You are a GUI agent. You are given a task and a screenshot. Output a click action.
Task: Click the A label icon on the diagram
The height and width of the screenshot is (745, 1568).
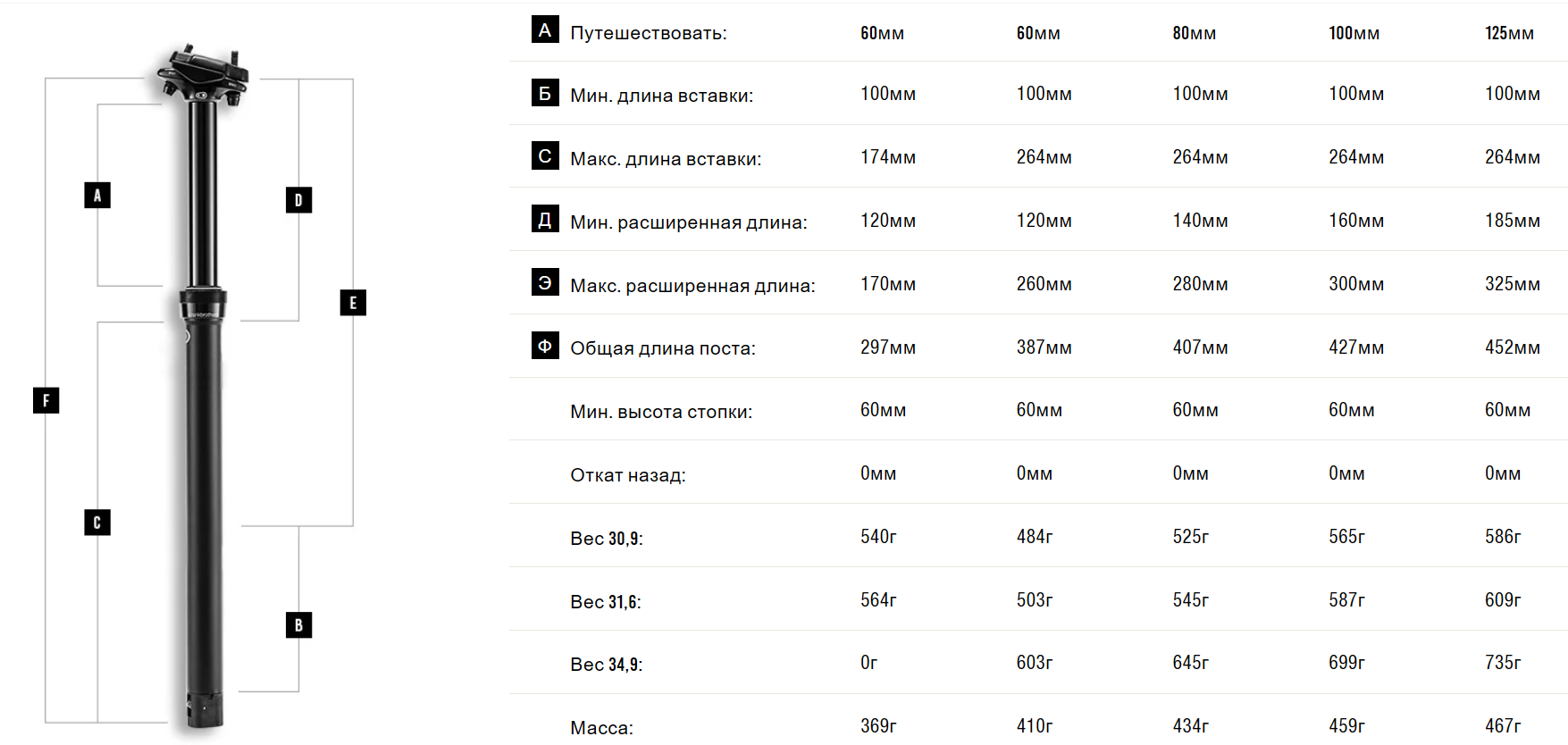click(97, 195)
